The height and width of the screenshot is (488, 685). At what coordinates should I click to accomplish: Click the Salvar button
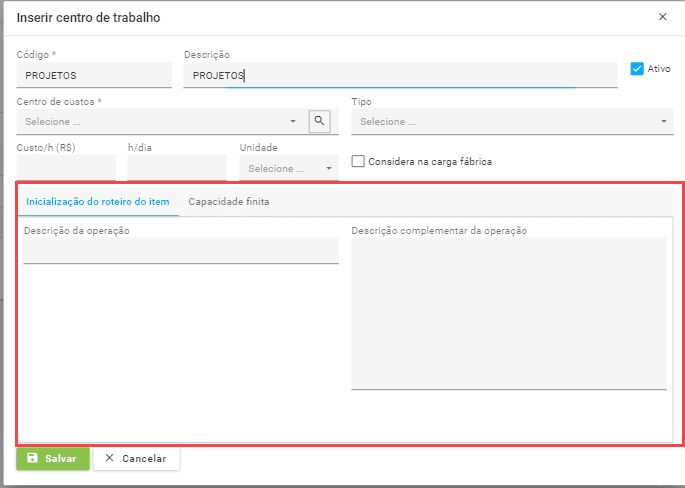point(52,458)
